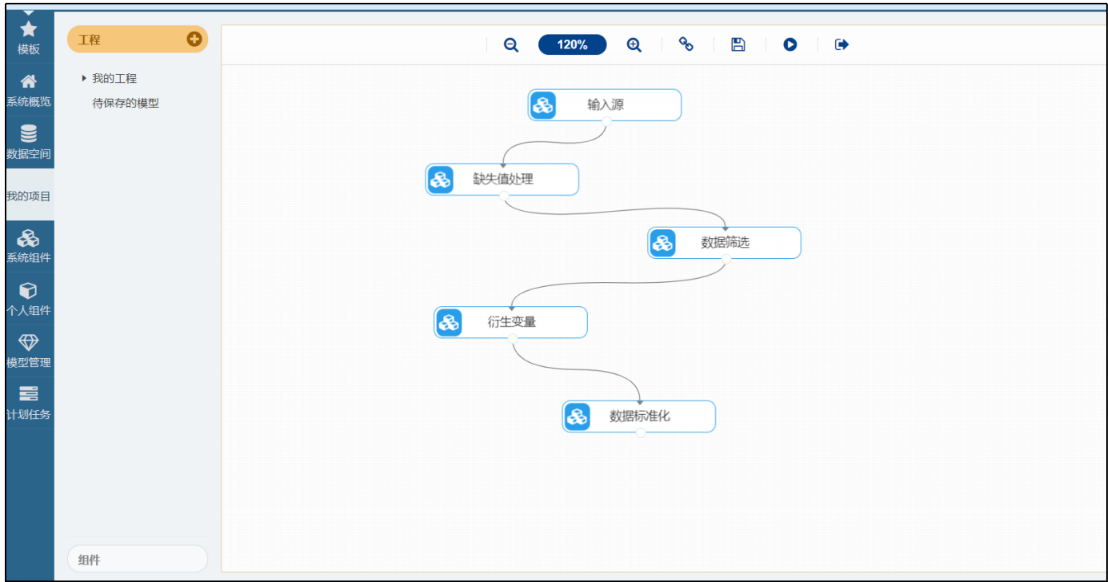Open 模型管理 in the sidebar
Viewport: 1108px width, 582px height.
pyautogui.click(x=29, y=351)
